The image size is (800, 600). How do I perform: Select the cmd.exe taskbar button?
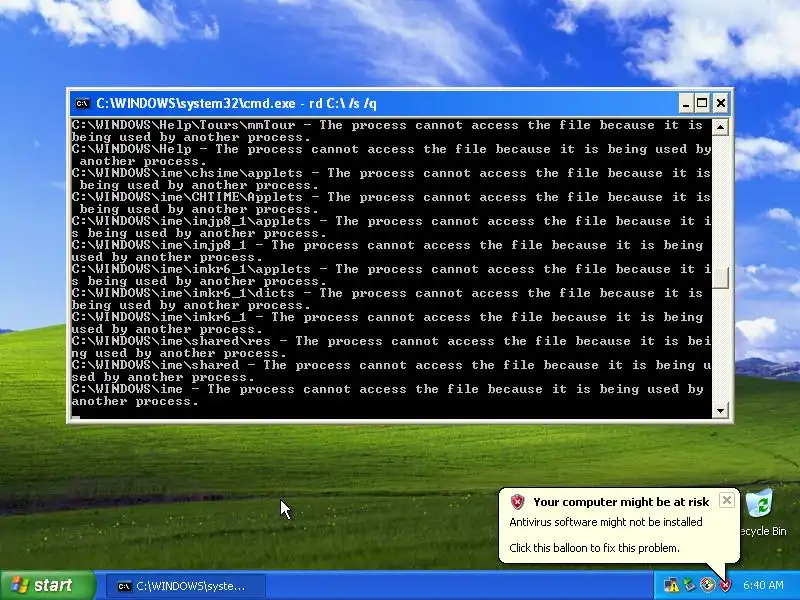186,586
